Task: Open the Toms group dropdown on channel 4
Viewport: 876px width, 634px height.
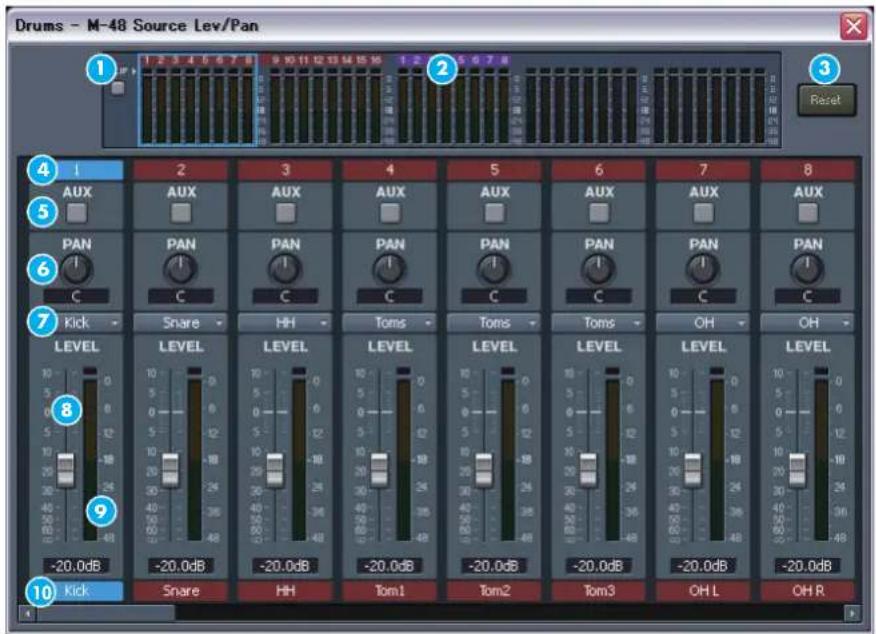Action: (390, 322)
